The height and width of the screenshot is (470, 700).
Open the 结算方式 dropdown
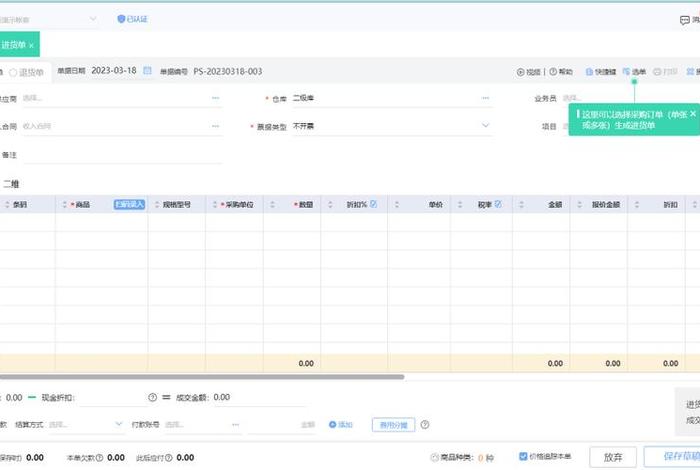[120, 425]
